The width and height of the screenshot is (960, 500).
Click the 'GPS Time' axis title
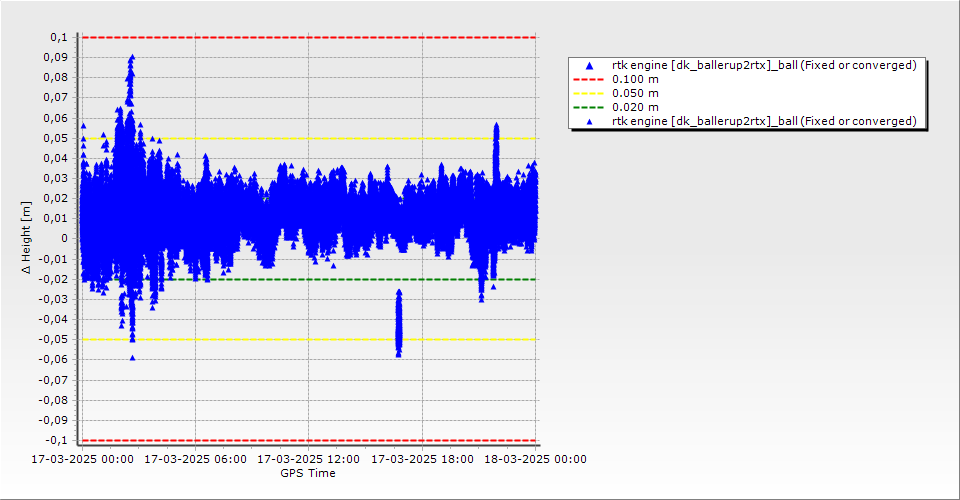click(308, 473)
